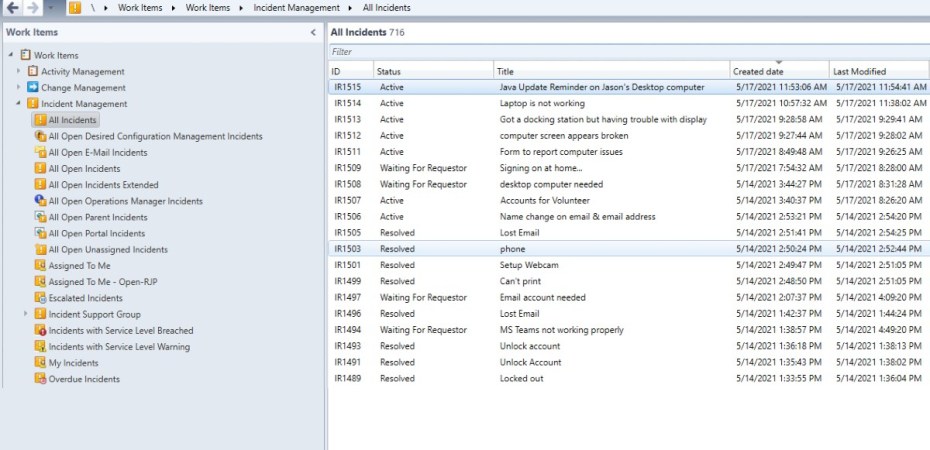
Task: Click All Open Operations Manager Incidents icon
Action: [40, 200]
